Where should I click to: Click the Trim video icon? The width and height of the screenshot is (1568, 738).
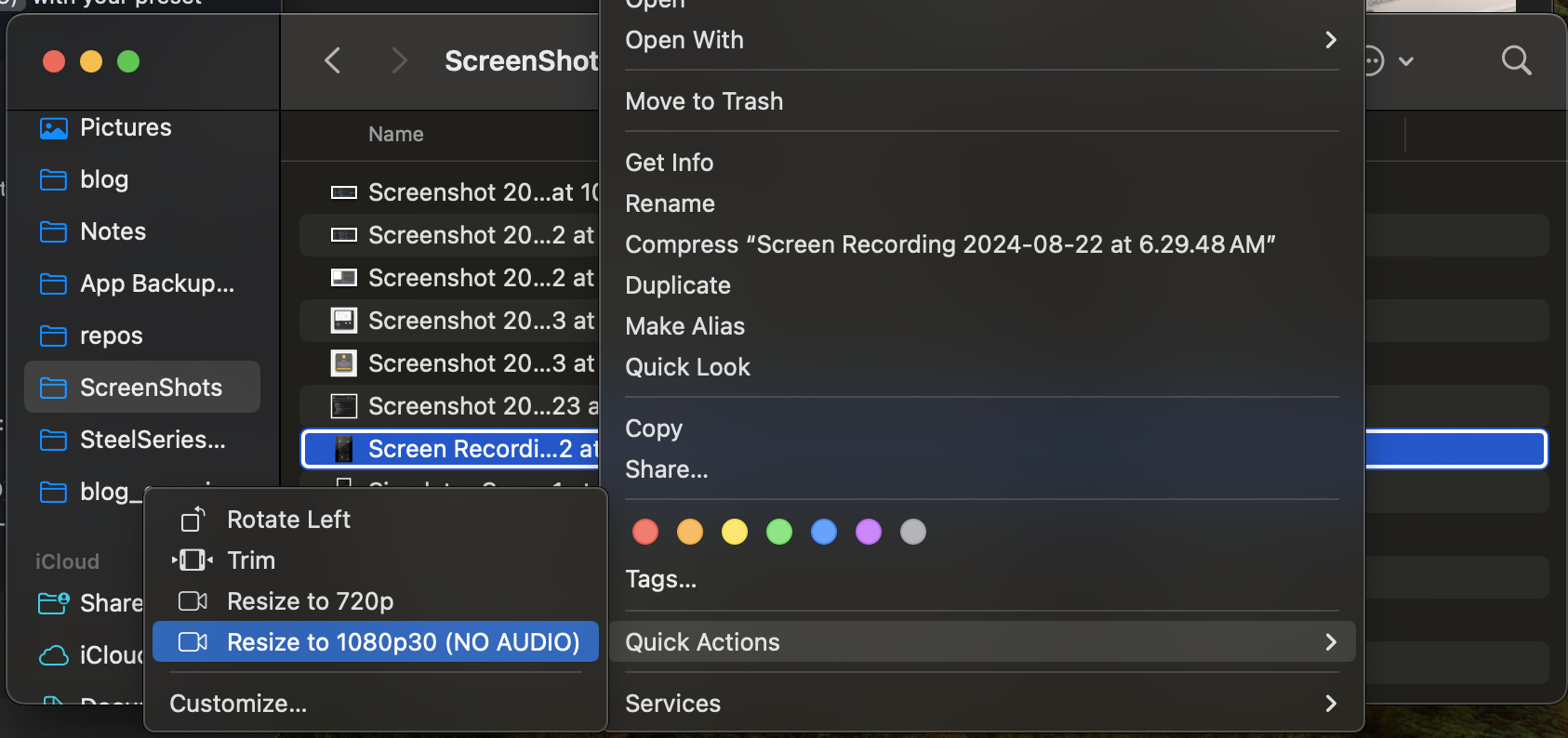coord(193,560)
